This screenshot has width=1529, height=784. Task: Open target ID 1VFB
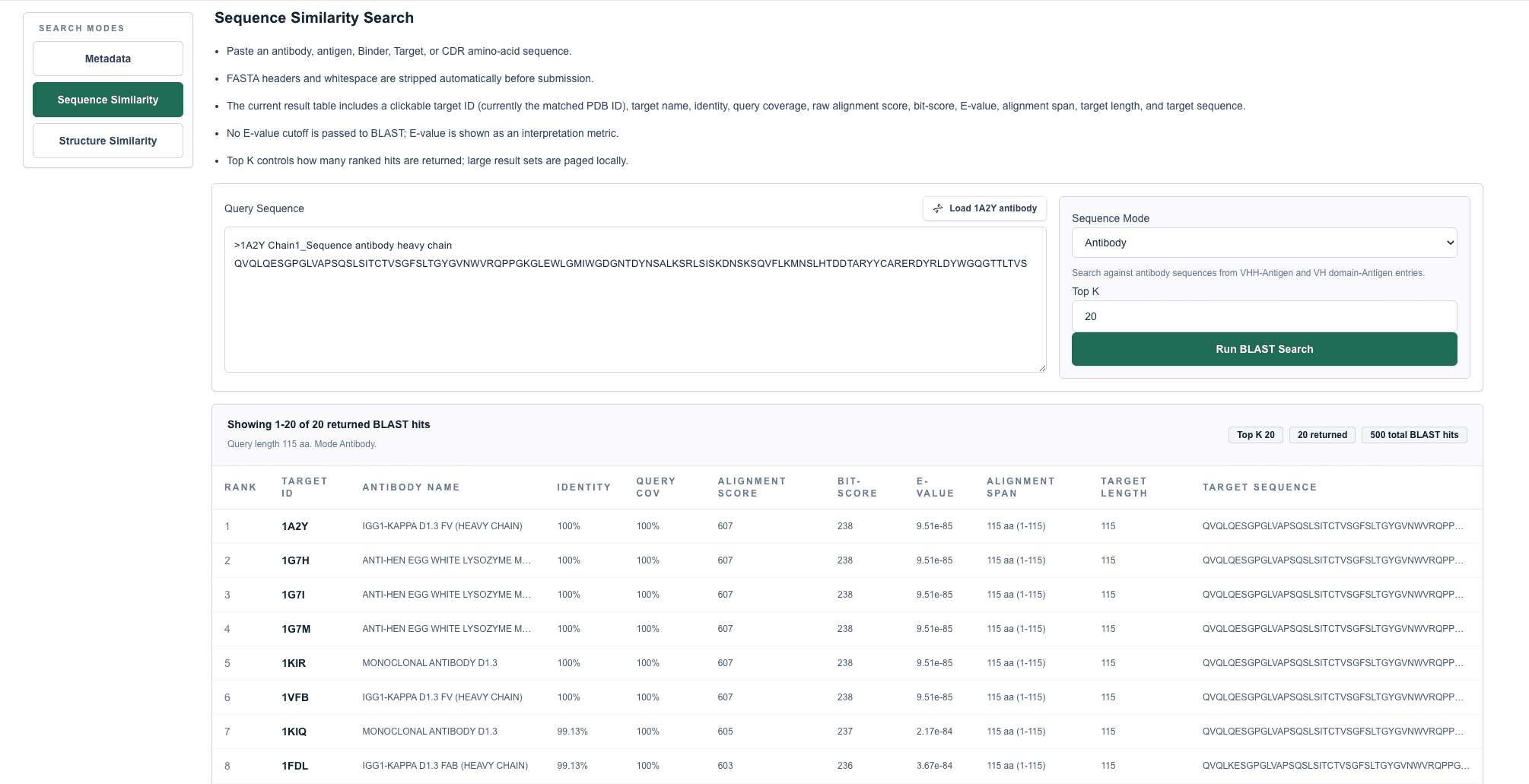(295, 697)
